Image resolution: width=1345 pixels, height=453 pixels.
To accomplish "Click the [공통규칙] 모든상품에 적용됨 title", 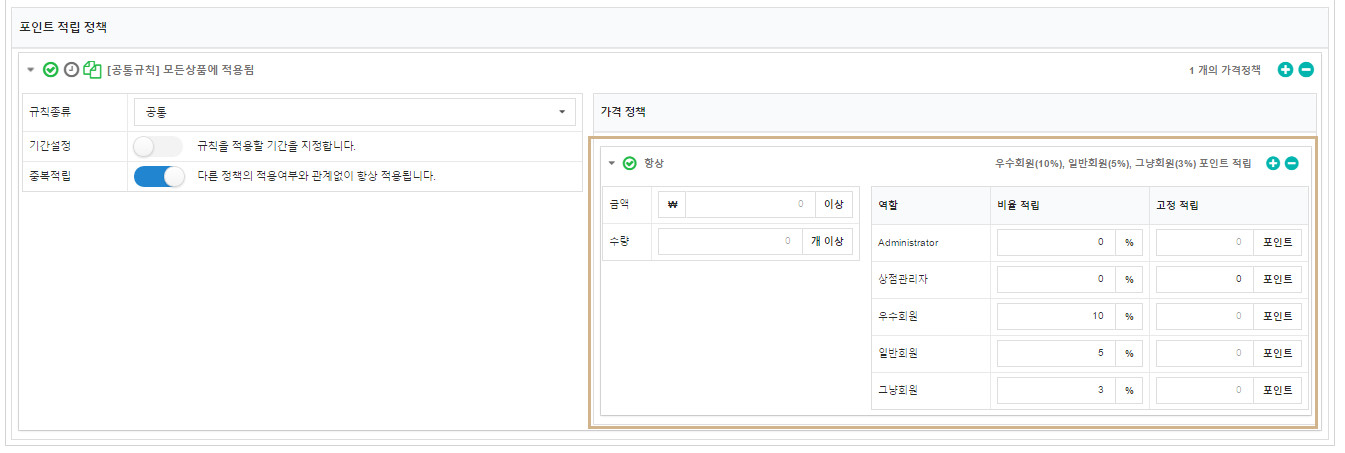I will 180,70.
